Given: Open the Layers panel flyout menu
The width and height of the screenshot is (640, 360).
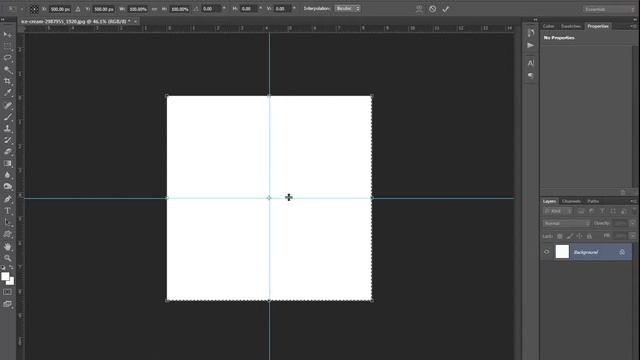Looking at the screenshot, I should tap(633, 201).
